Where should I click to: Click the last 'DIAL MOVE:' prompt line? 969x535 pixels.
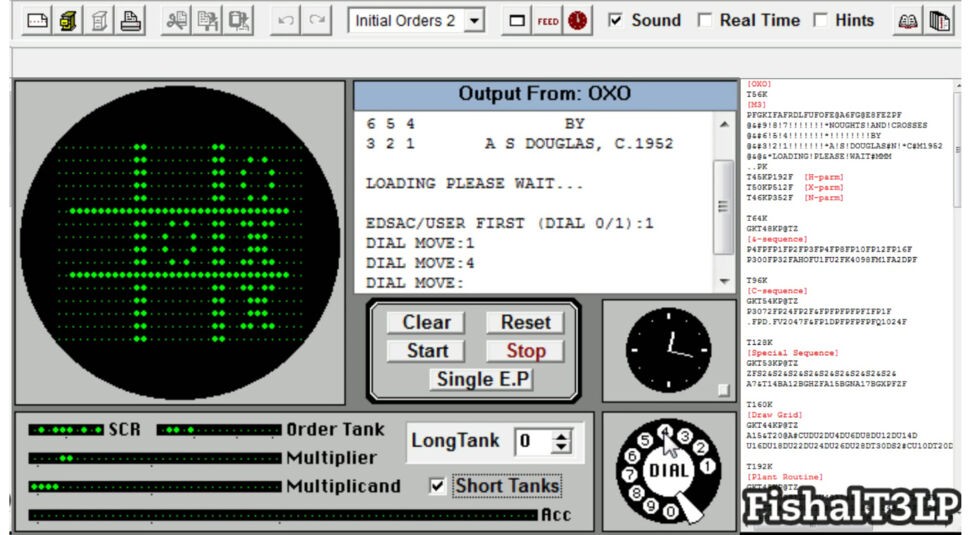414,283
